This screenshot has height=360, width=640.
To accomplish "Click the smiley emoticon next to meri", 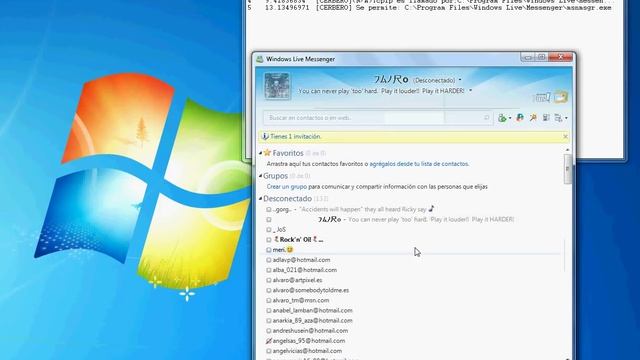I will 290,249.
